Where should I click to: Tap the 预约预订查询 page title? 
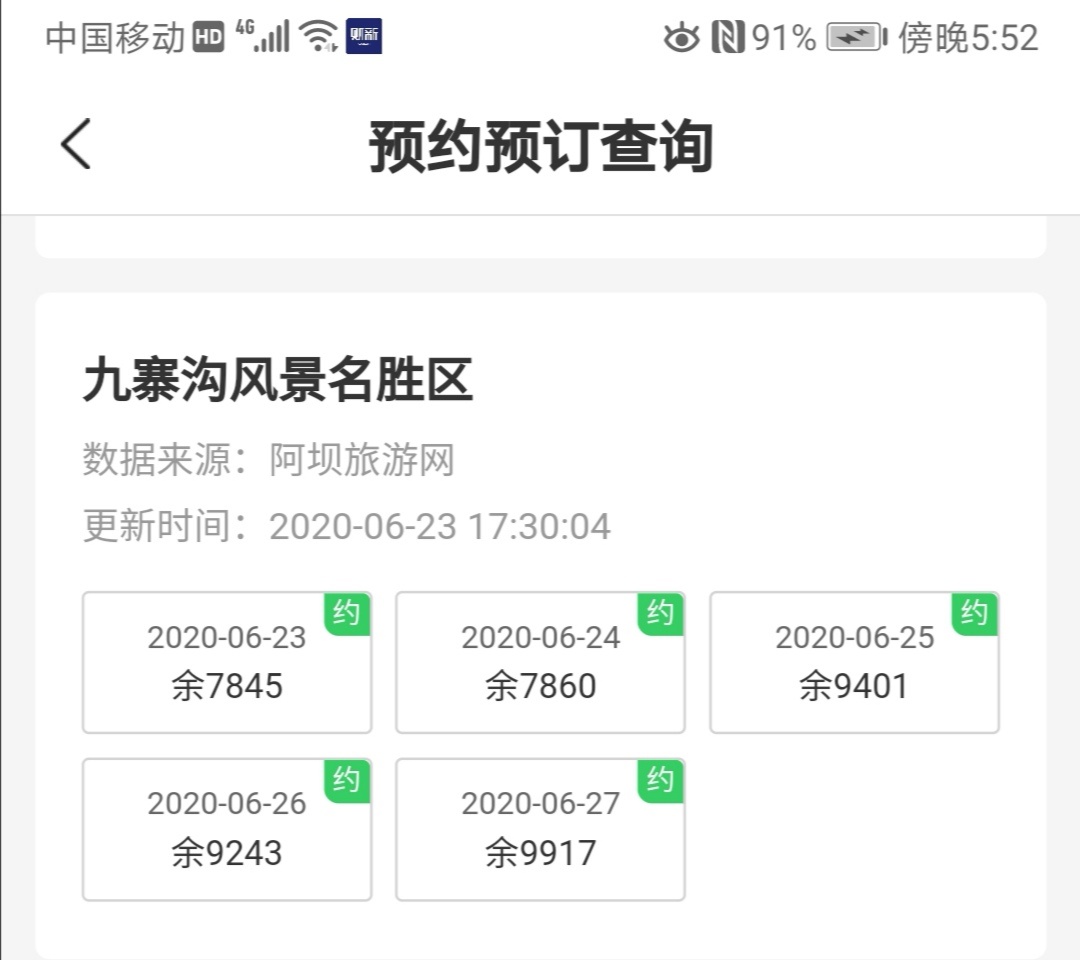540,146
